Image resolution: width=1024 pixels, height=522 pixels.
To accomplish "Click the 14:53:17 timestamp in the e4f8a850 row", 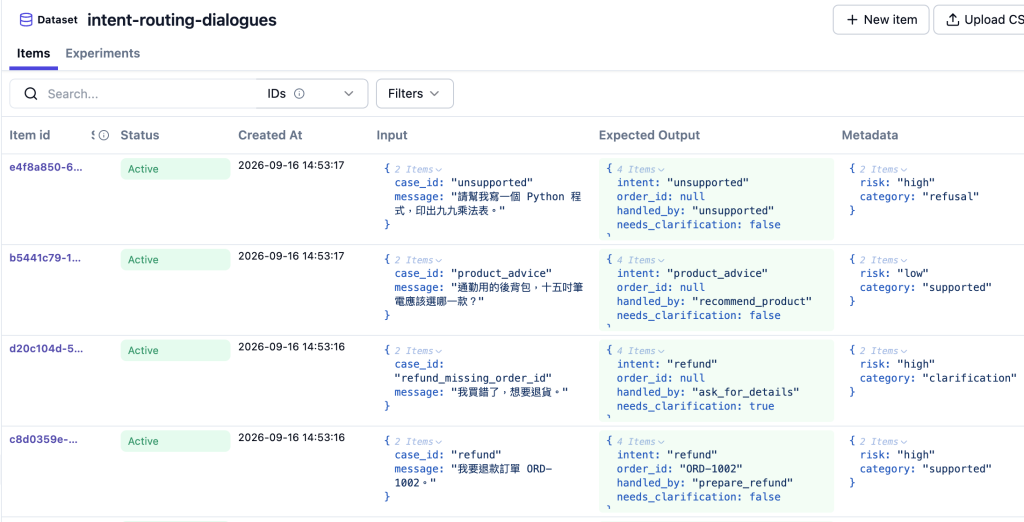I will [x=291, y=165].
